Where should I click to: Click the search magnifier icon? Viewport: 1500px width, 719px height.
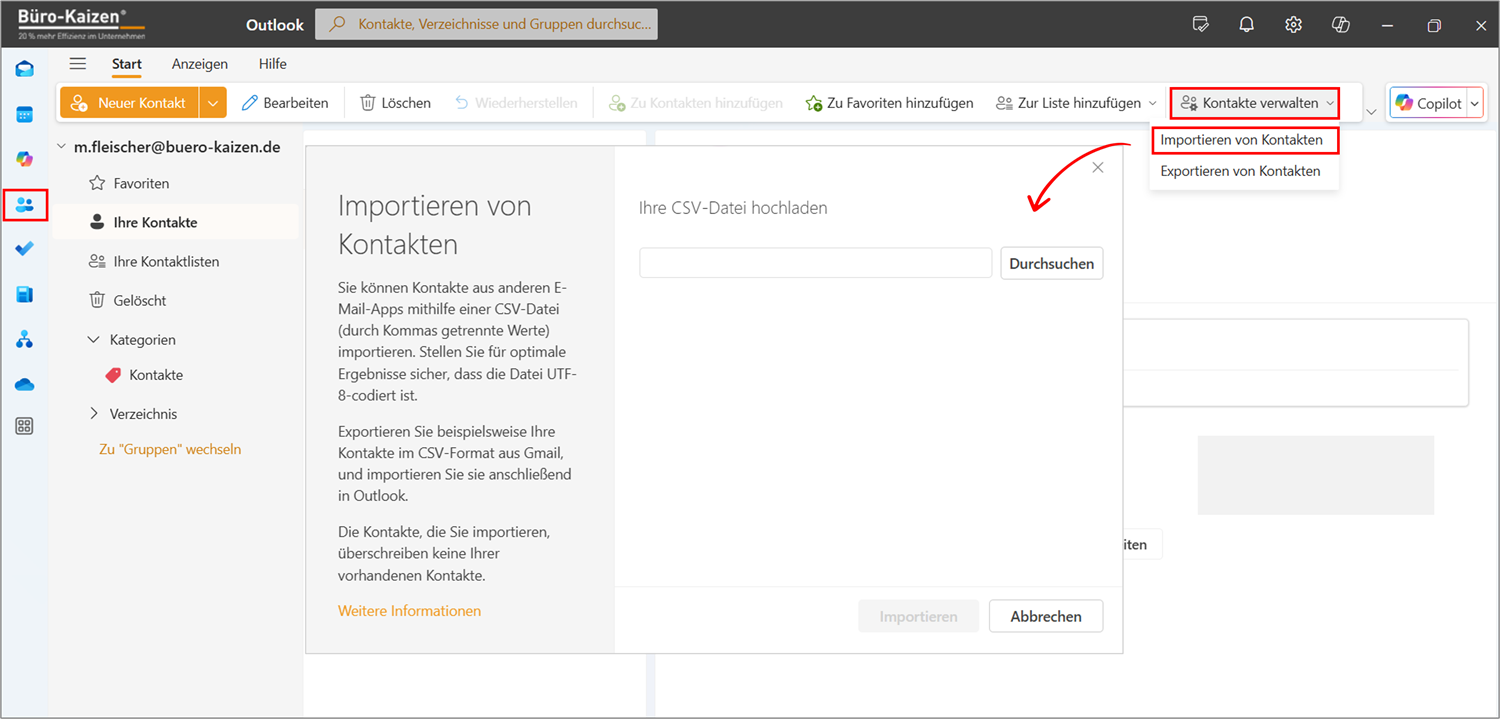click(x=338, y=24)
